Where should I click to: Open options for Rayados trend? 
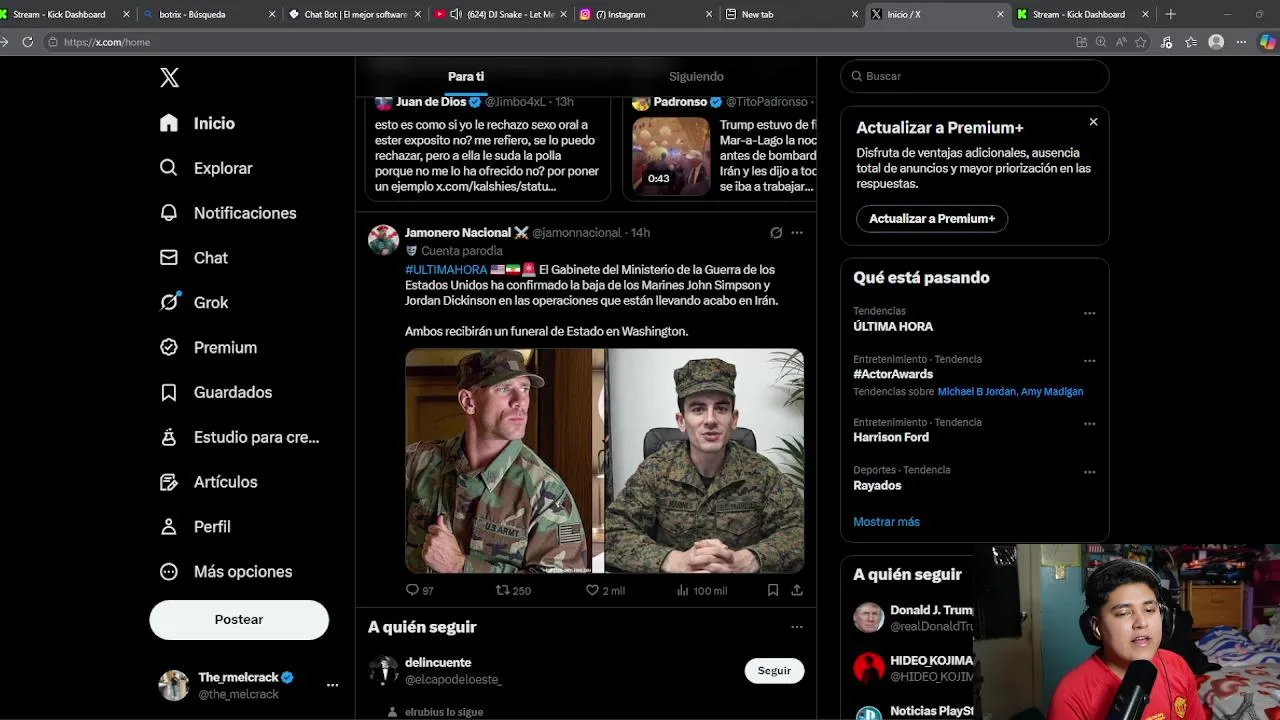(1089, 472)
